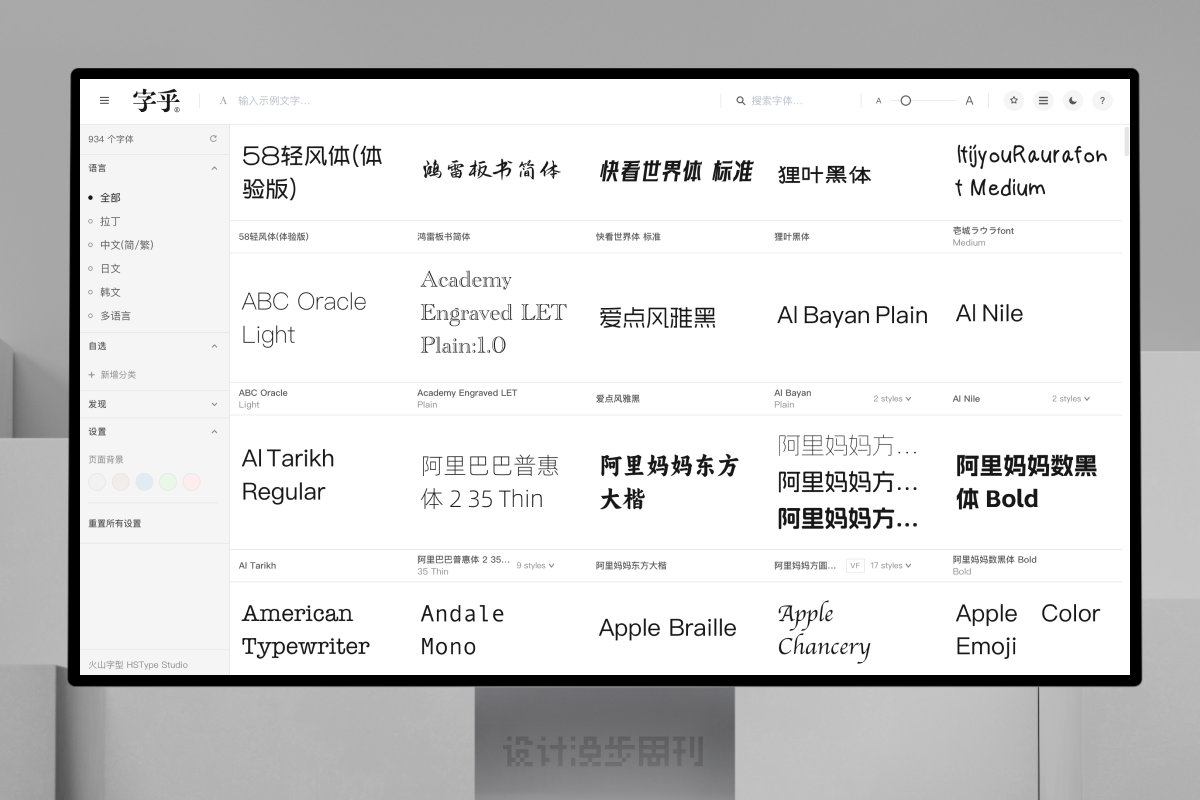
Task: Click 重置所有设置 to reset settings
Action: tap(115, 523)
